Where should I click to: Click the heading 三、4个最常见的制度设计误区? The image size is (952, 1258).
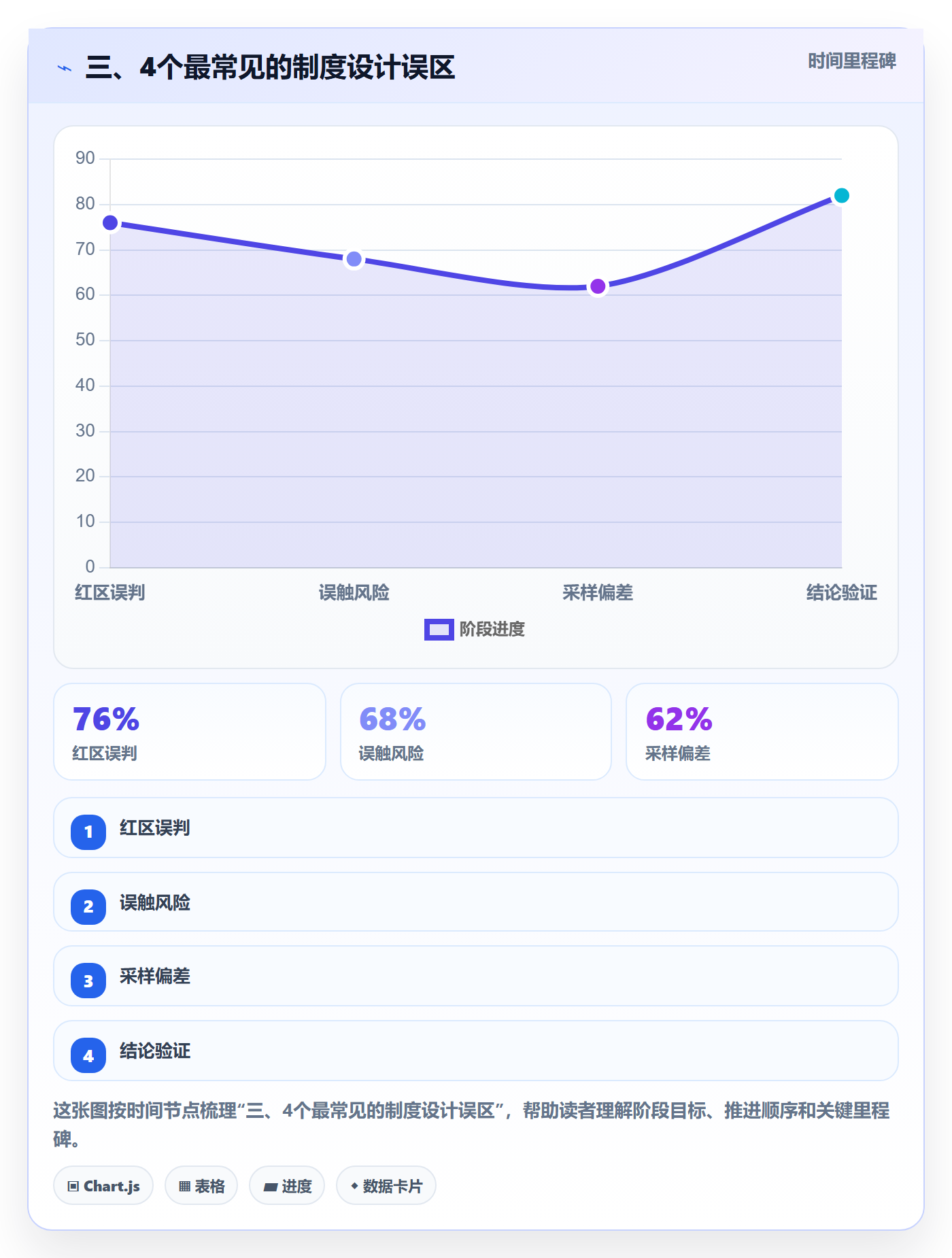coord(271,67)
